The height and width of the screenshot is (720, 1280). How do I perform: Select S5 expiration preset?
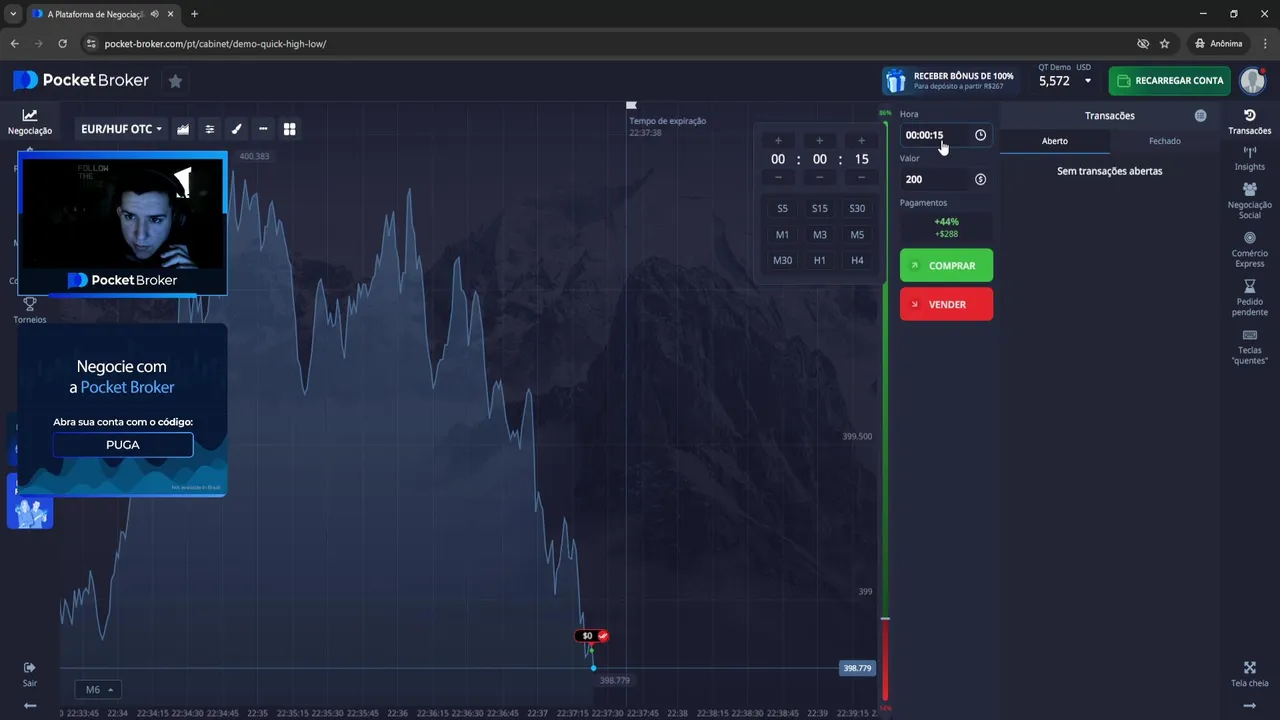(782, 209)
